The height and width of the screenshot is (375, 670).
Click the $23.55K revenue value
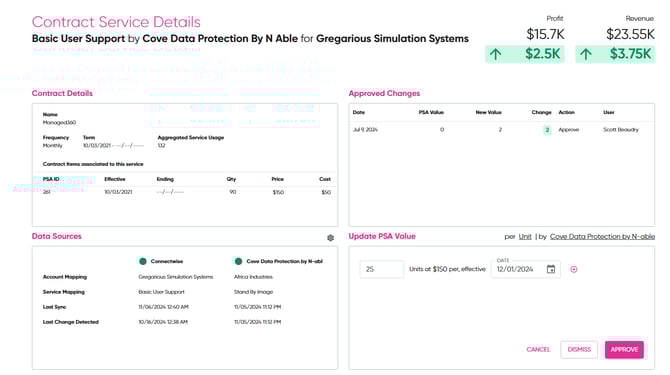point(630,34)
